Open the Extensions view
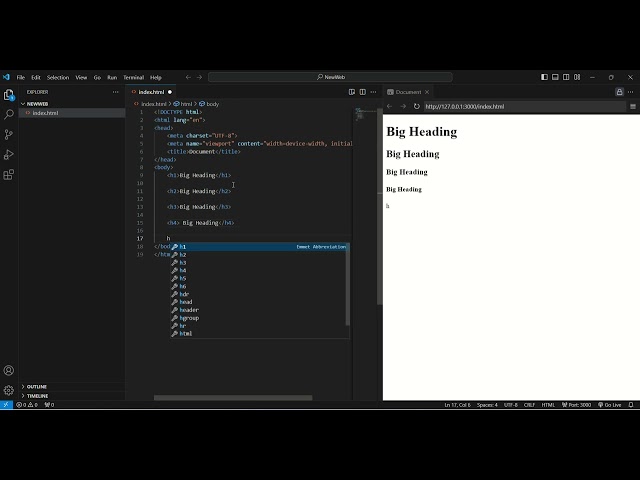 pos(9,175)
